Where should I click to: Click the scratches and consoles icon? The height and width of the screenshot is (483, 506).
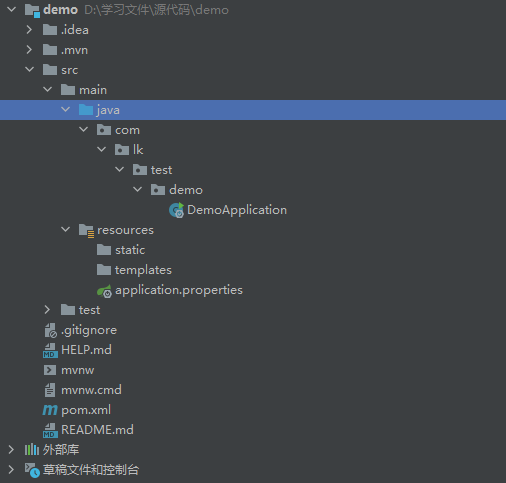[x=32, y=470]
